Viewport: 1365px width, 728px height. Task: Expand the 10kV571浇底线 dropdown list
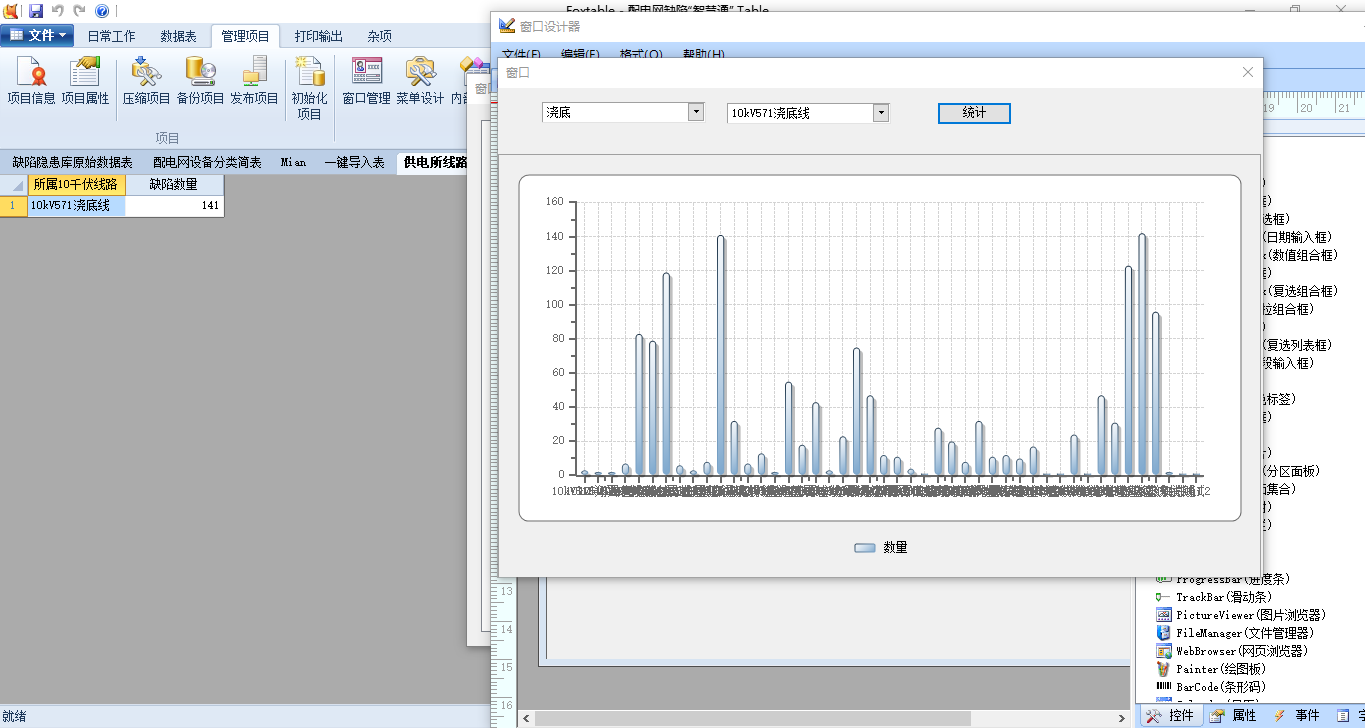pyautogui.click(x=881, y=113)
